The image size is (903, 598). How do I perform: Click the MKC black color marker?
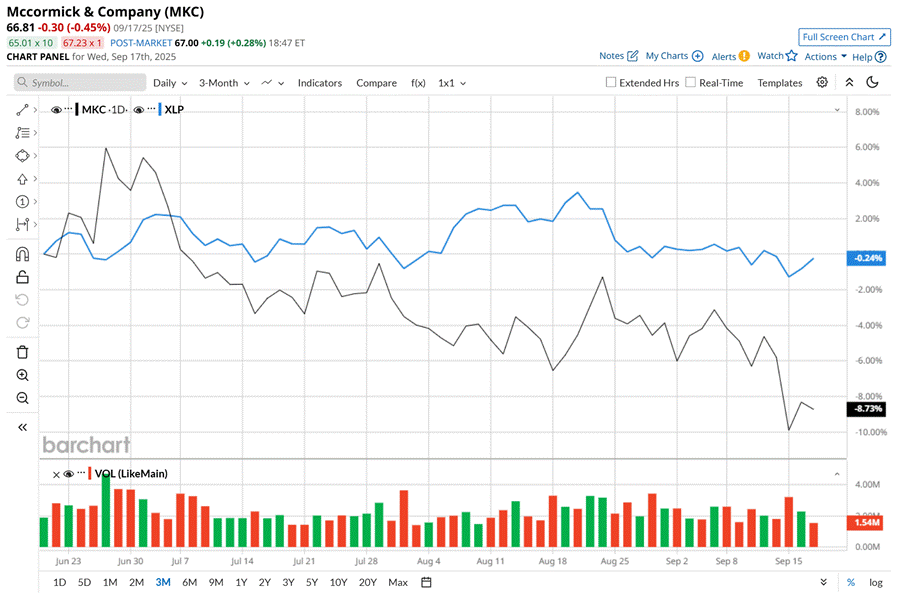pyautogui.click(x=77, y=109)
